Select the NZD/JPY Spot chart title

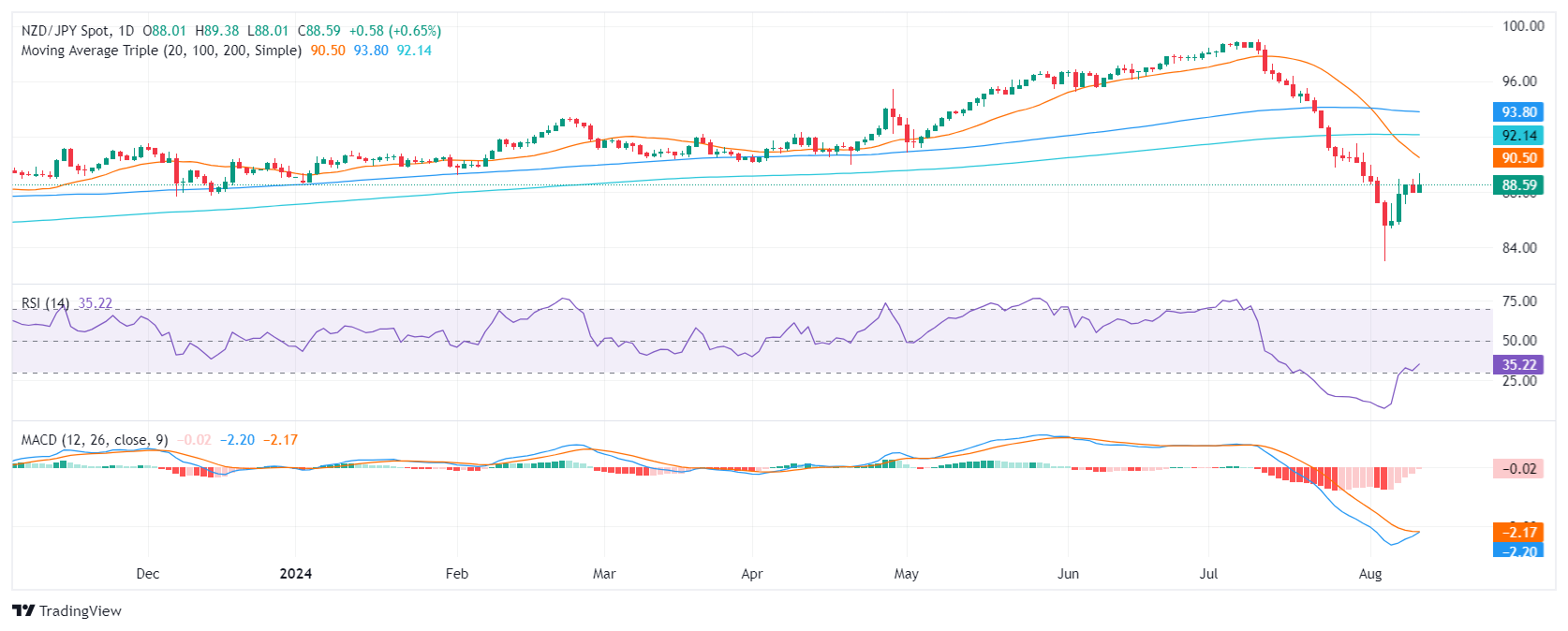(x=78, y=31)
